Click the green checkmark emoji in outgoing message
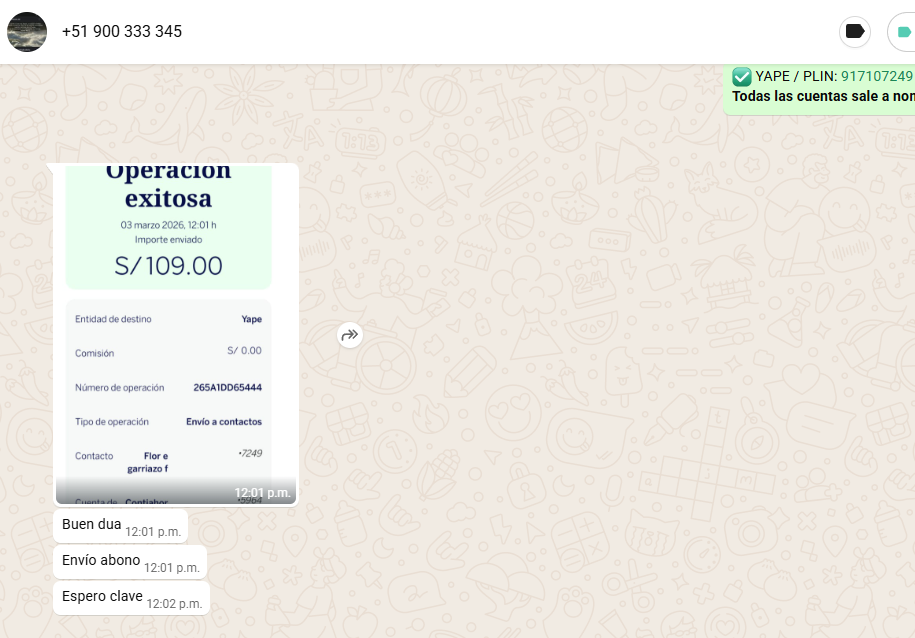This screenshot has width=915, height=638. (742, 77)
